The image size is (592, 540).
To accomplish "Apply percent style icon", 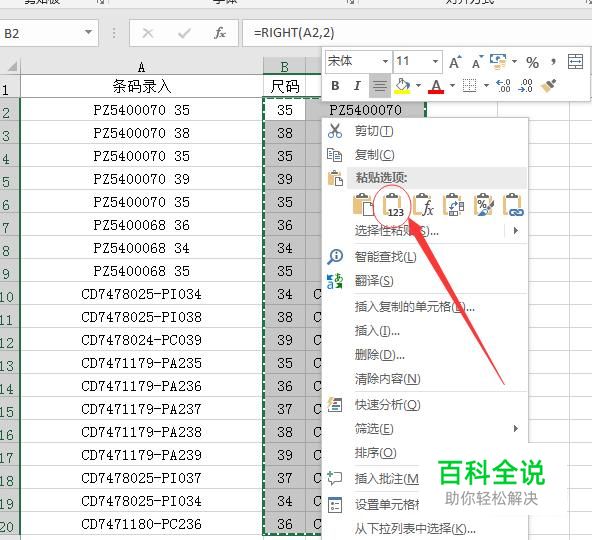I will pyautogui.click(x=532, y=62).
